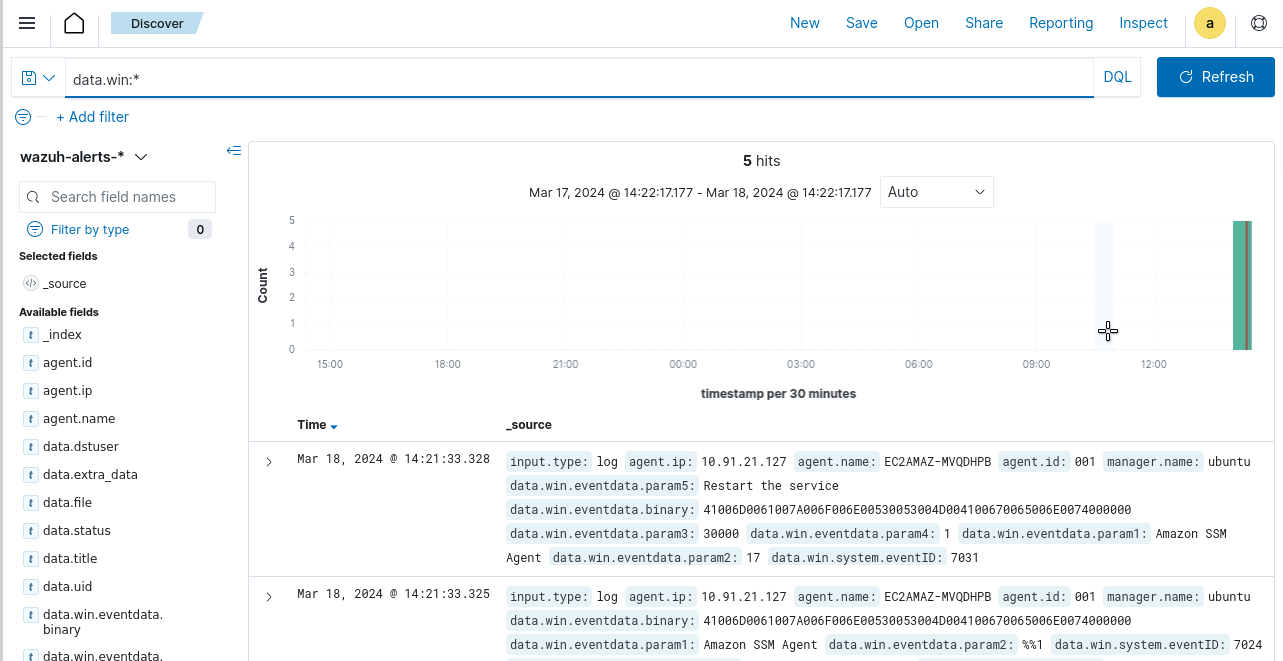Collapse the fields sidebar with the arrow icon

point(234,151)
